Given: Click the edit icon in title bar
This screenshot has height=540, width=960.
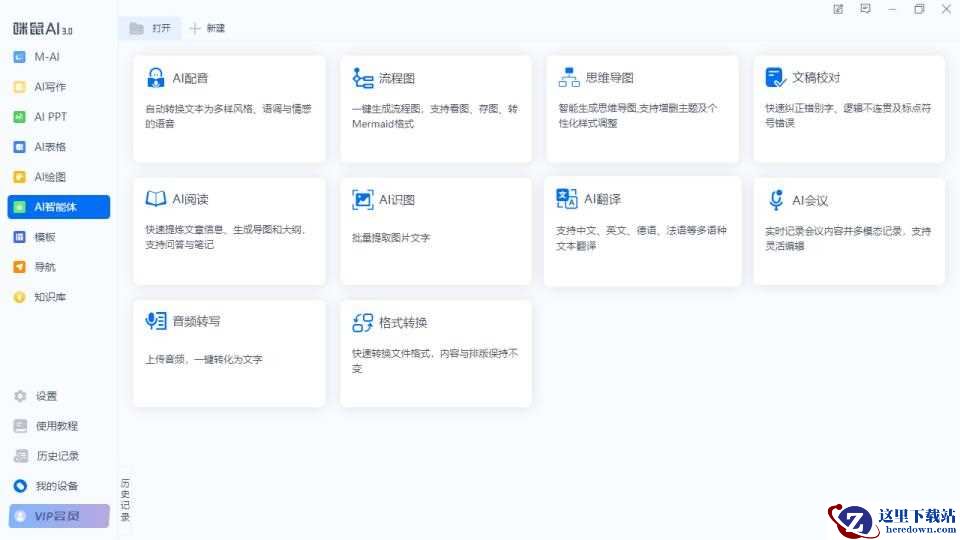Looking at the screenshot, I should coord(838,9).
